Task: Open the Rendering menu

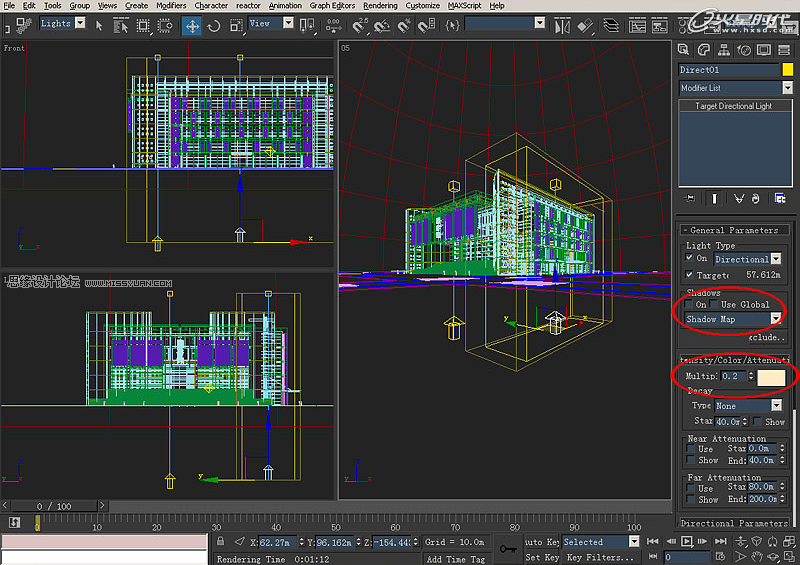Action: pos(379,6)
